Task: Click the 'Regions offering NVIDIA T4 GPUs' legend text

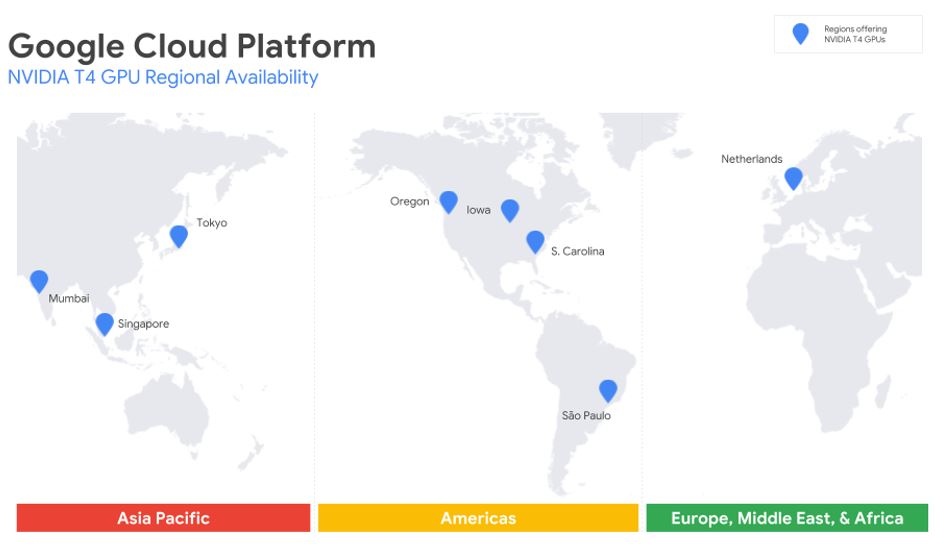Action: pos(855,34)
